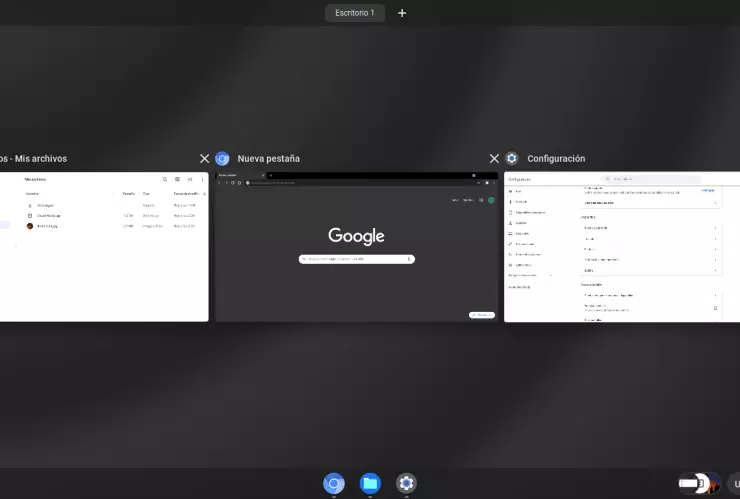Click the Mis archivos window title
This screenshot has width=740, height=499.
click(34, 159)
